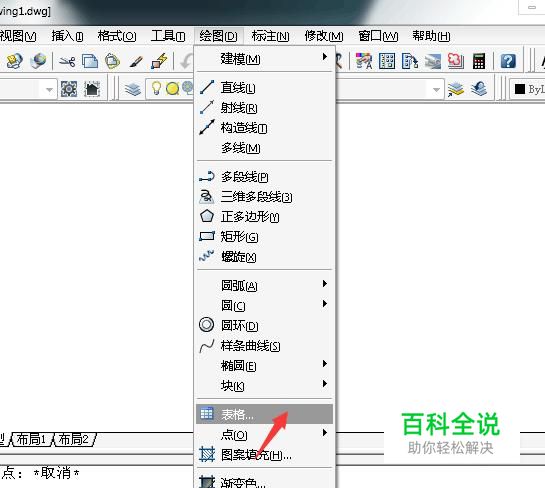
Task: Open the Sheet Set Manager icon
Action: [x=433, y=62]
